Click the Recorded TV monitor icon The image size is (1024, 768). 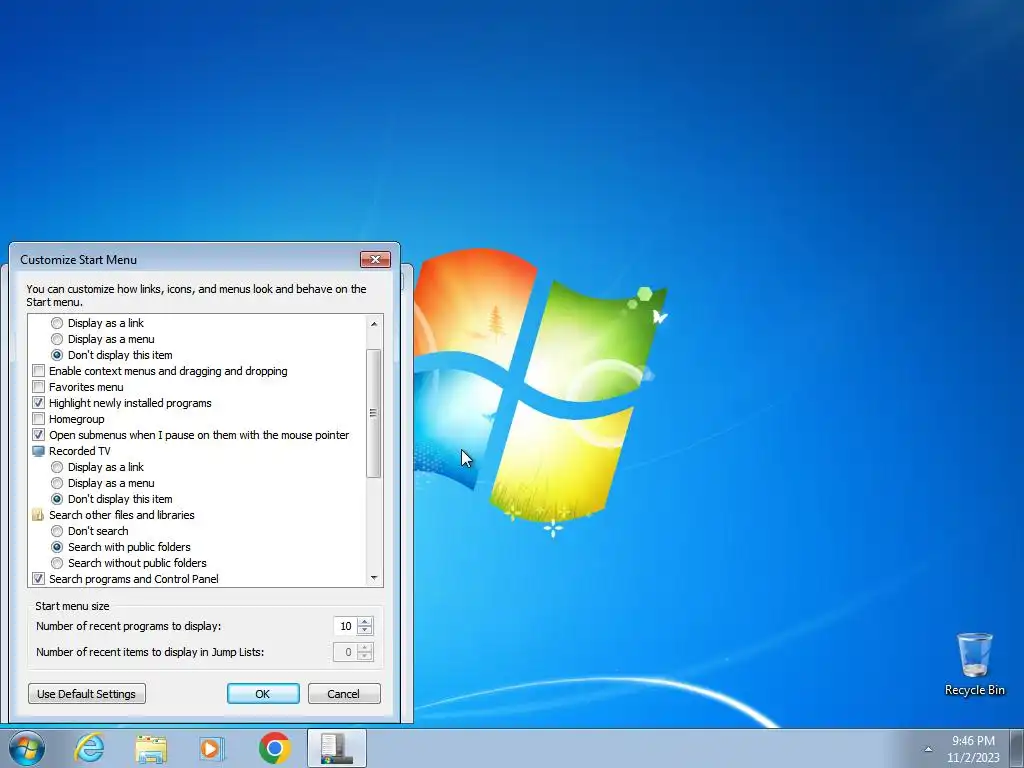[x=39, y=451]
